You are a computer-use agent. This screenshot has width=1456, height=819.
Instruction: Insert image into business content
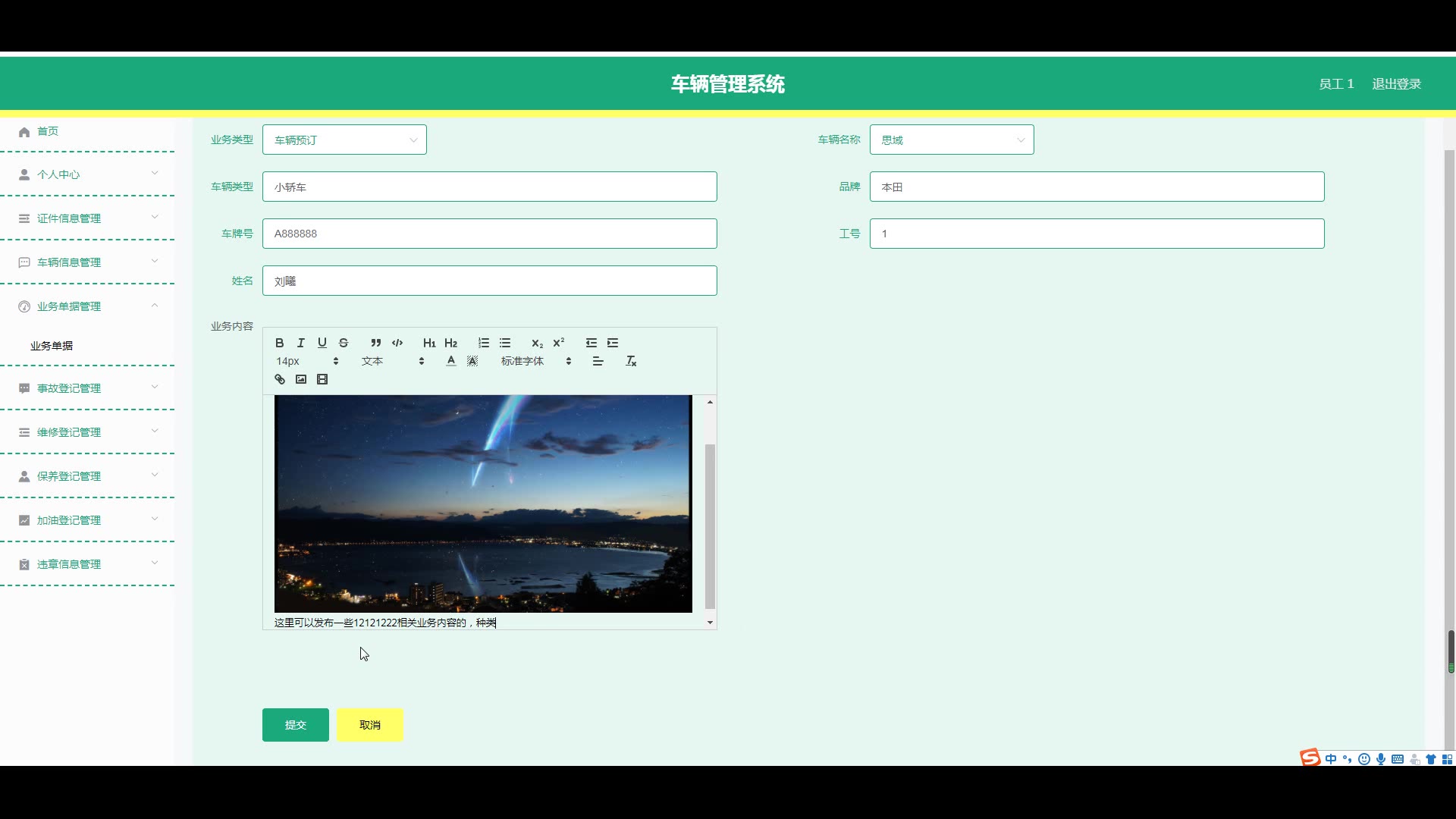301,379
